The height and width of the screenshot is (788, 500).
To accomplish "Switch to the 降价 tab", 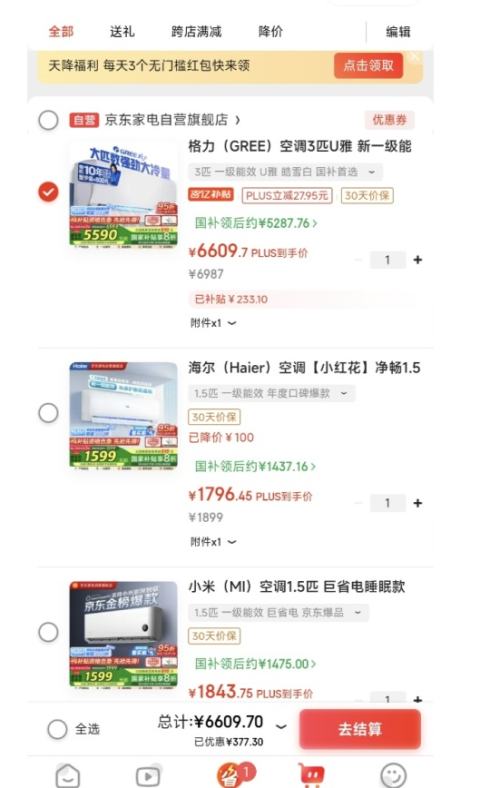I will click(x=270, y=32).
